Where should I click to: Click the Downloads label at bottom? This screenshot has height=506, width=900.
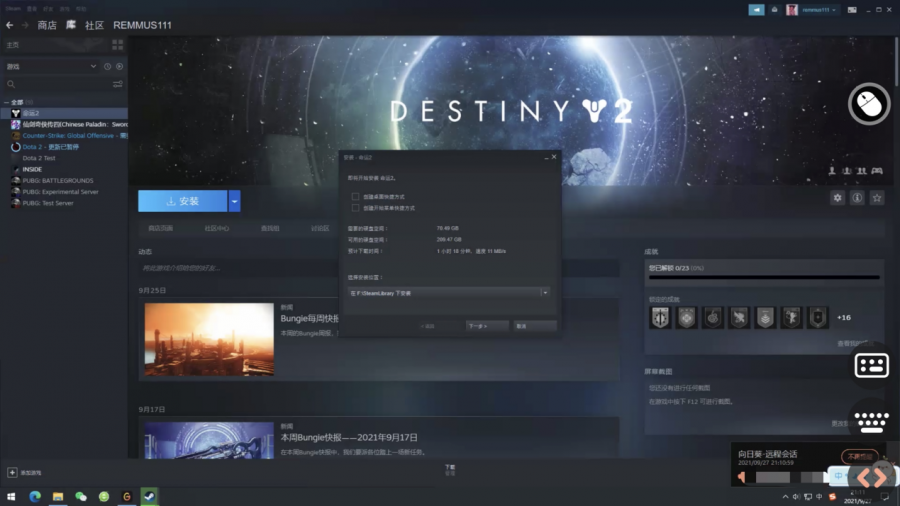(x=450, y=468)
